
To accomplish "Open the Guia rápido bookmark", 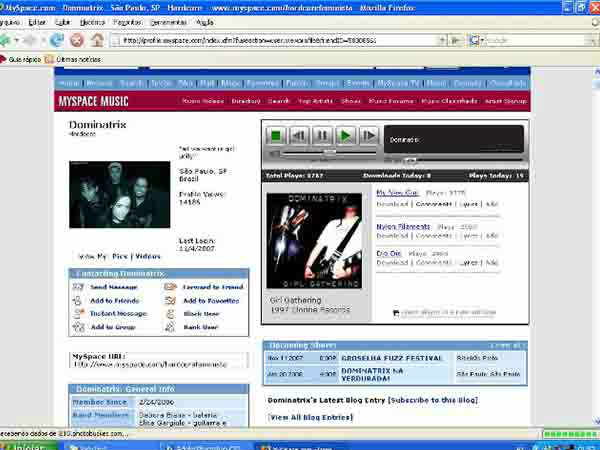I will (x=21, y=59).
